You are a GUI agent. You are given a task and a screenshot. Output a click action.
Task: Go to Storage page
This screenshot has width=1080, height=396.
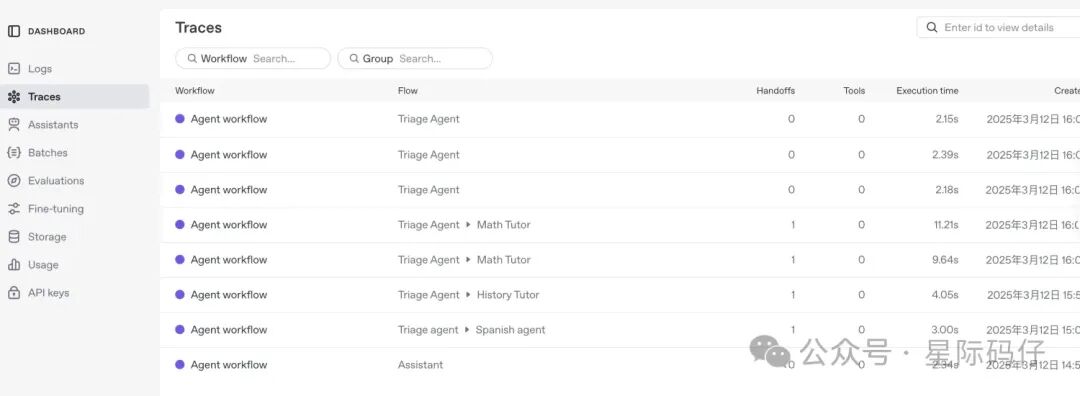pos(47,237)
